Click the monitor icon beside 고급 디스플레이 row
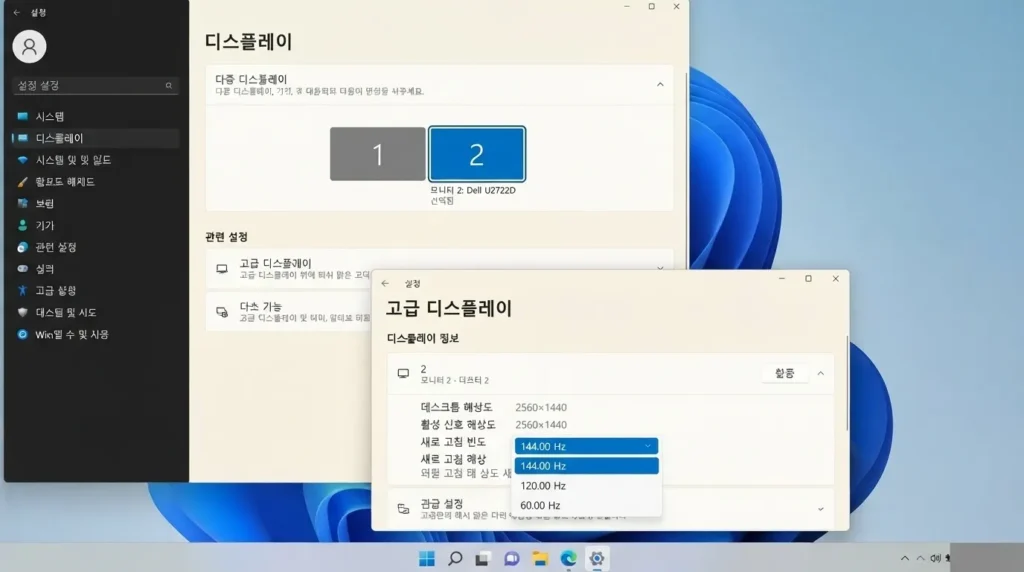1024x572 pixels. point(222,269)
